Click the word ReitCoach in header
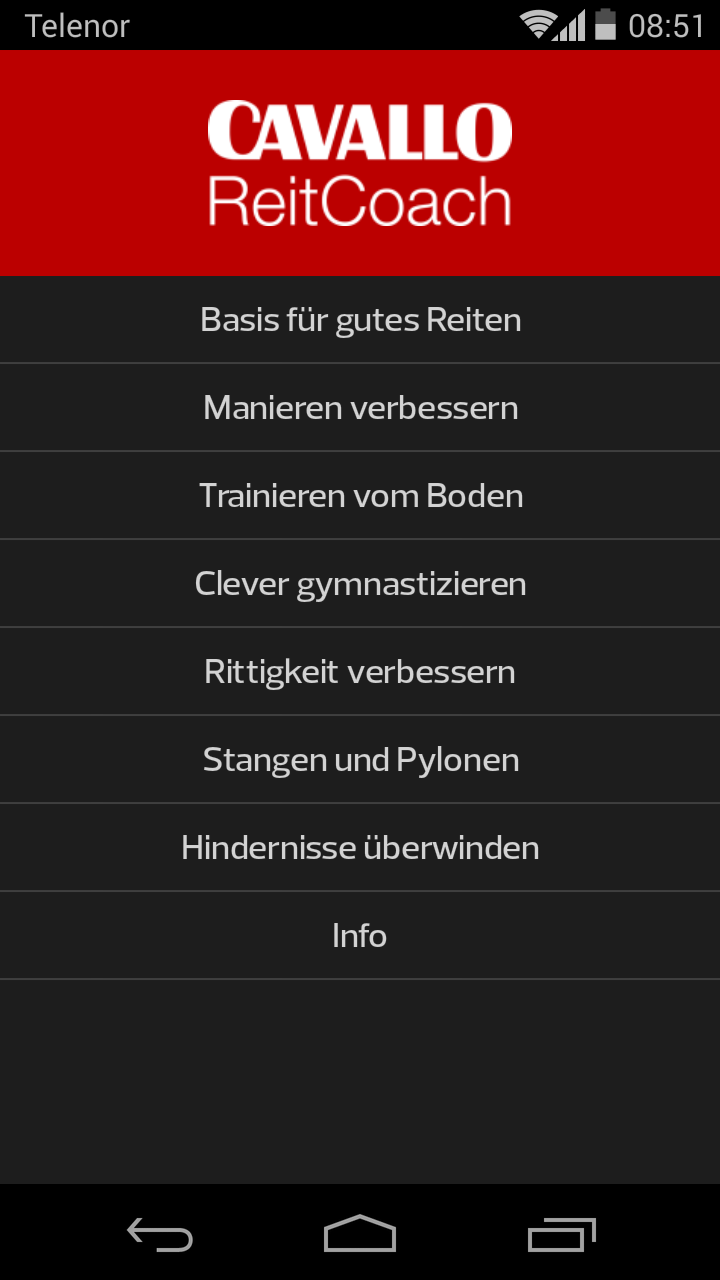Screen dimensions: 720x1280 pyautogui.click(x=360, y=201)
